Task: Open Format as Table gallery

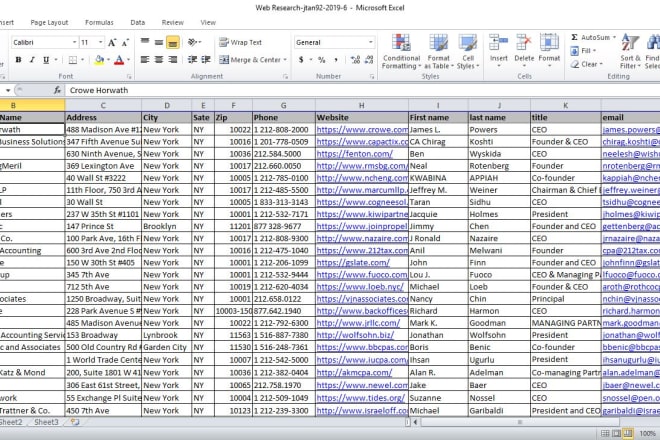Action: point(439,51)
